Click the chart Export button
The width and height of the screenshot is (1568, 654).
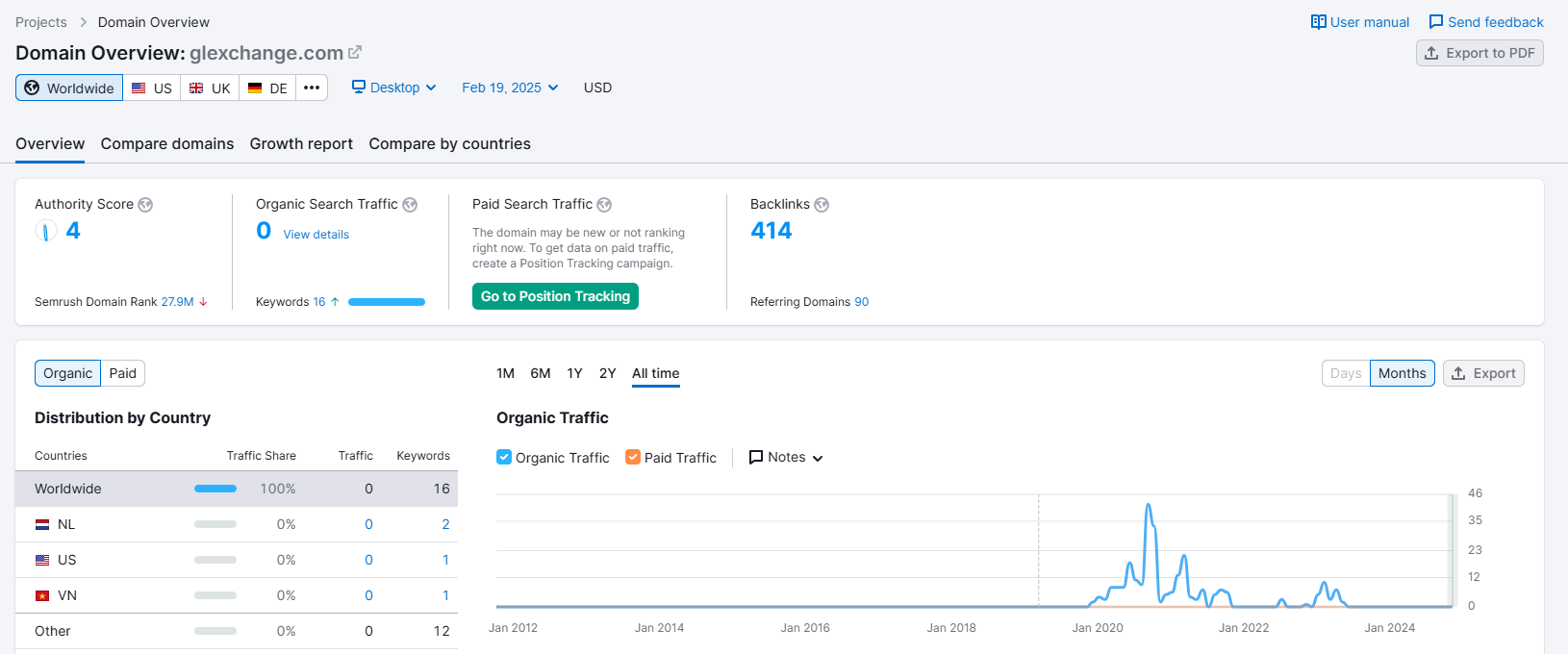(1483, 373)
